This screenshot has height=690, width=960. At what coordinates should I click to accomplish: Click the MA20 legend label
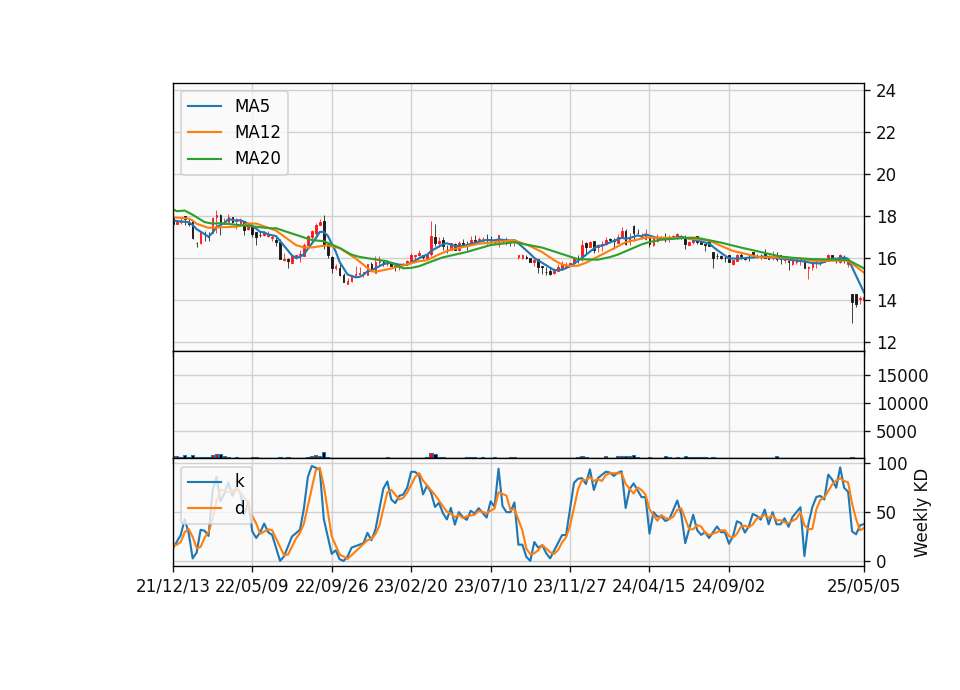(x=257, y=158)
